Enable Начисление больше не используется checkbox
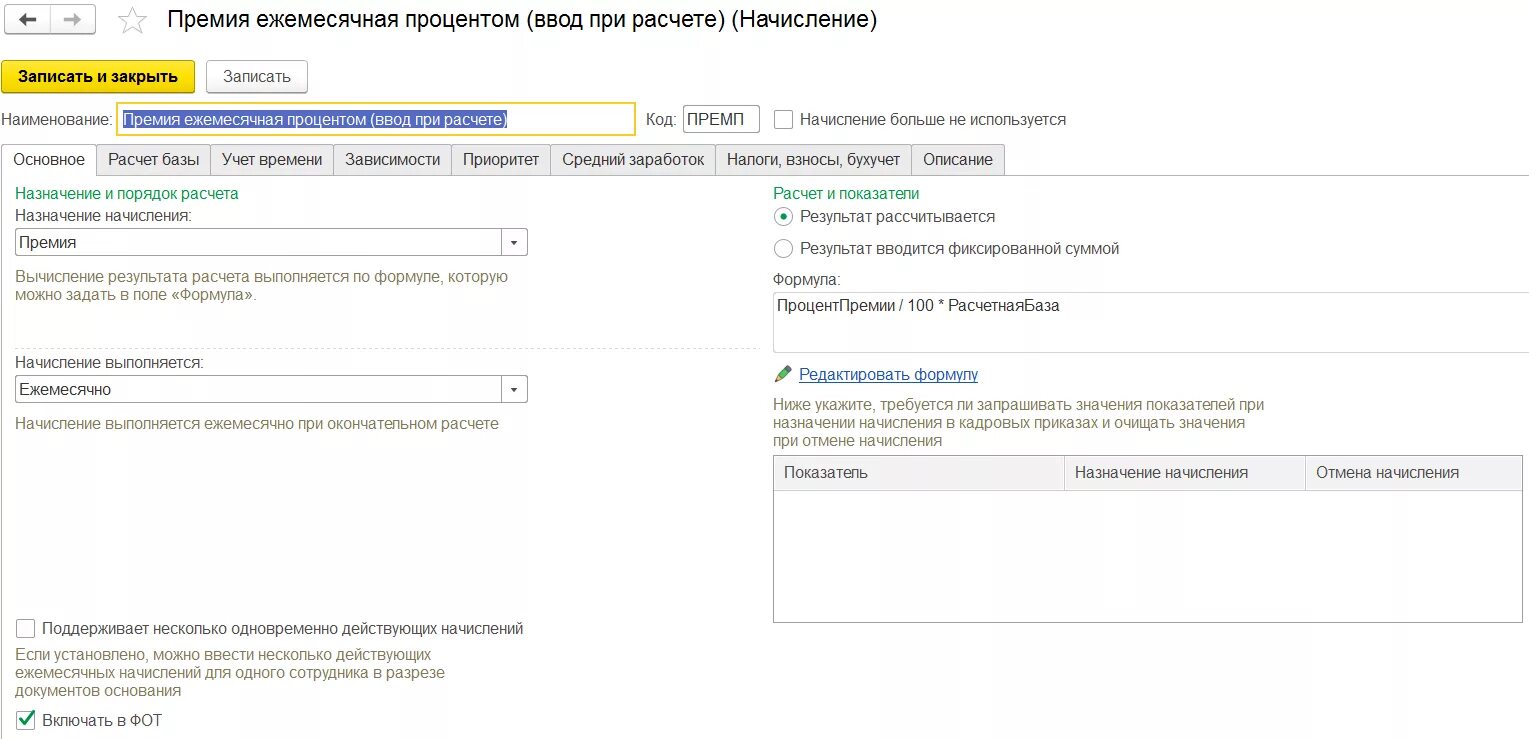 pos(784,119)
